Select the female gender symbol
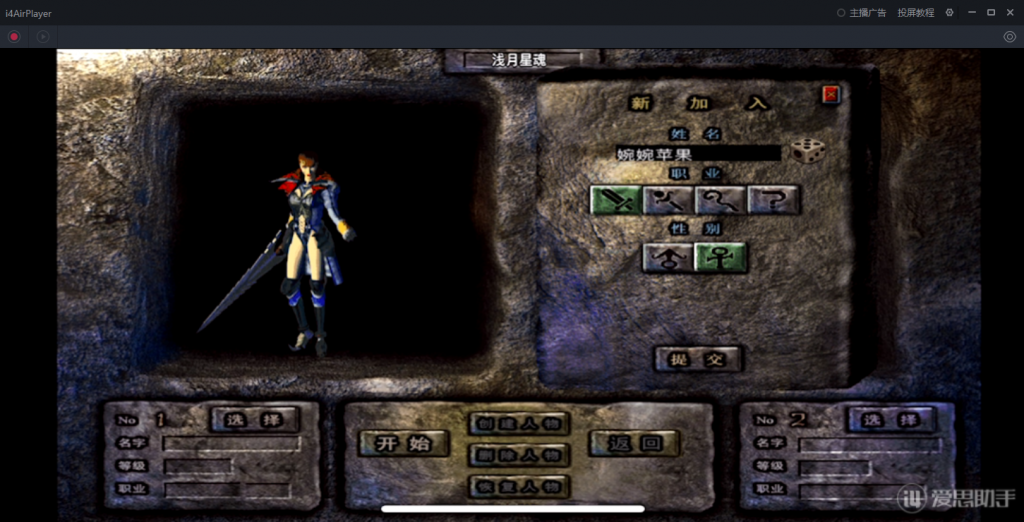 click(721, 258)
